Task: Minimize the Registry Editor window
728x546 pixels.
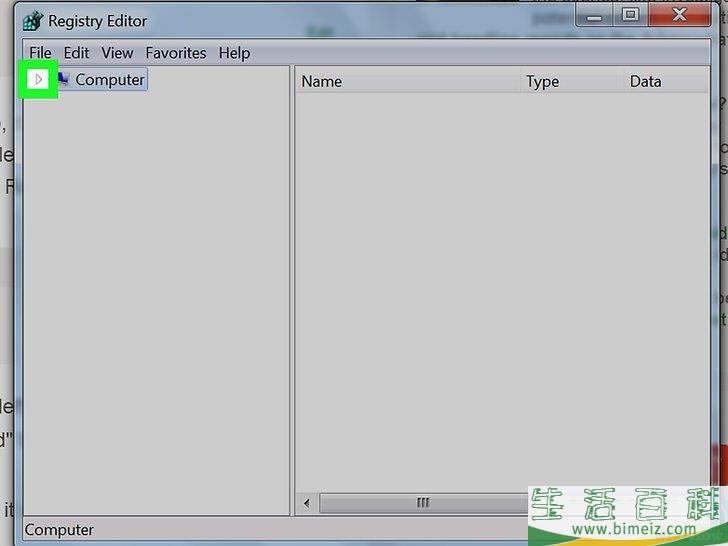Action: (594, 16)
